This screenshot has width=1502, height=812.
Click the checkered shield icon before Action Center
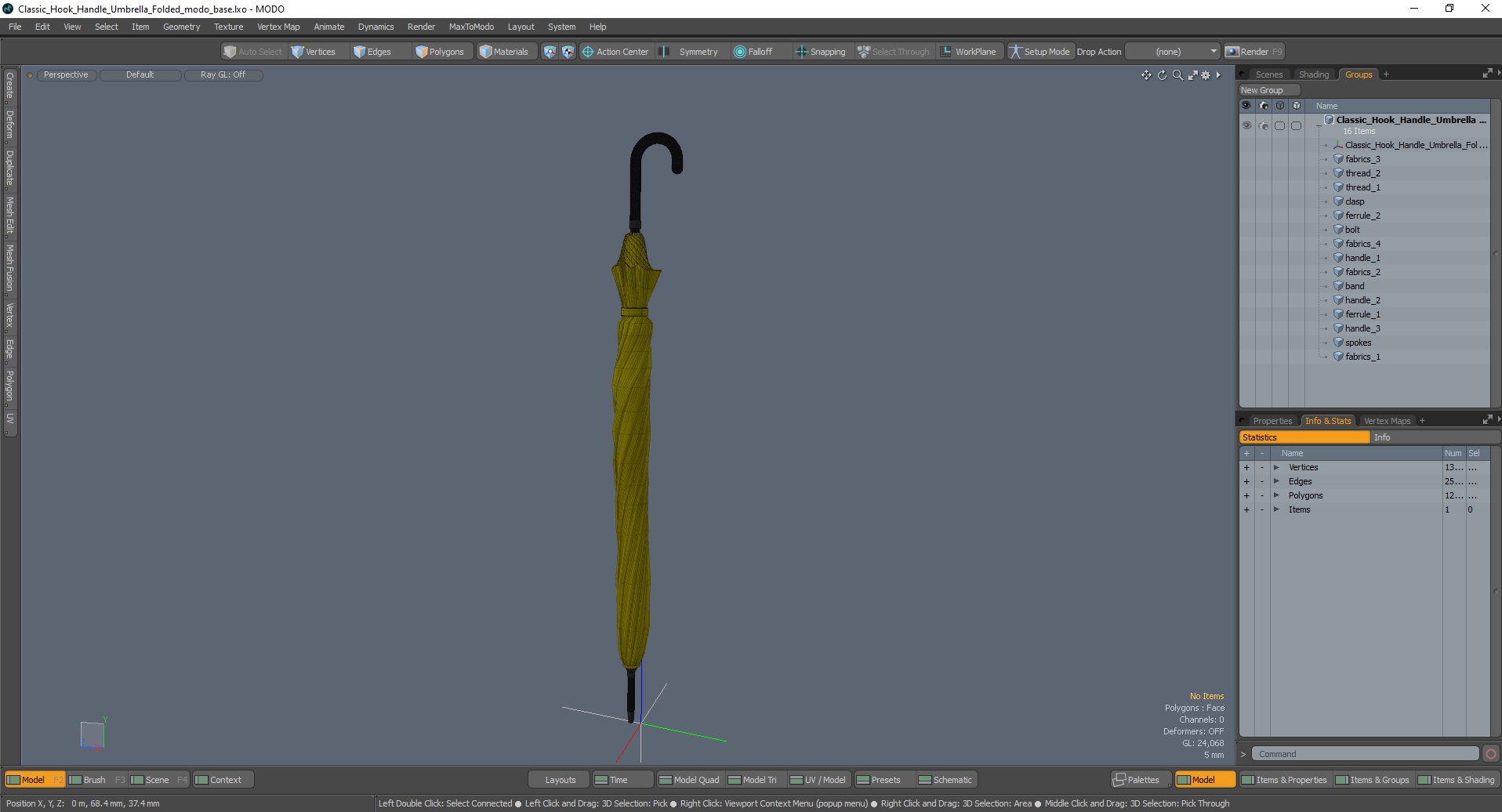click(568, 52)
